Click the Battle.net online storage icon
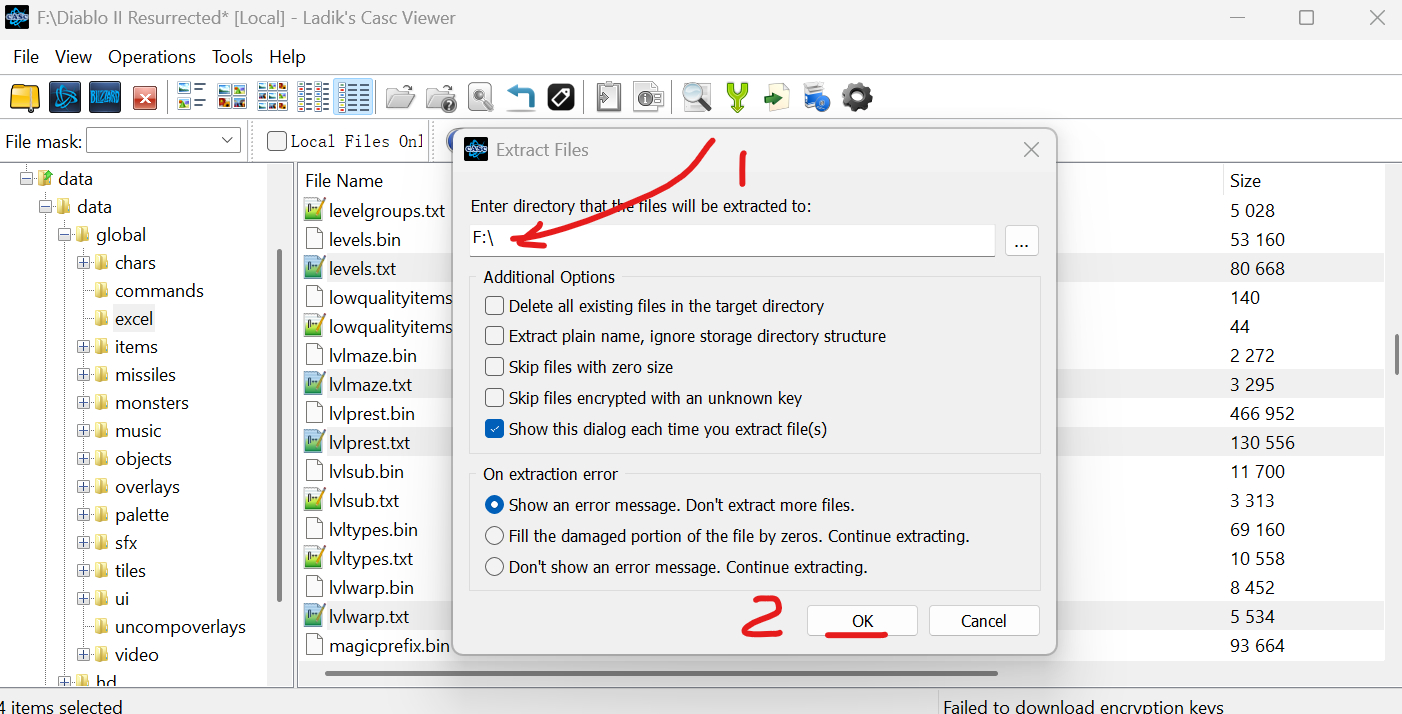Screen dimensions: 1402x714 [65, 97]
